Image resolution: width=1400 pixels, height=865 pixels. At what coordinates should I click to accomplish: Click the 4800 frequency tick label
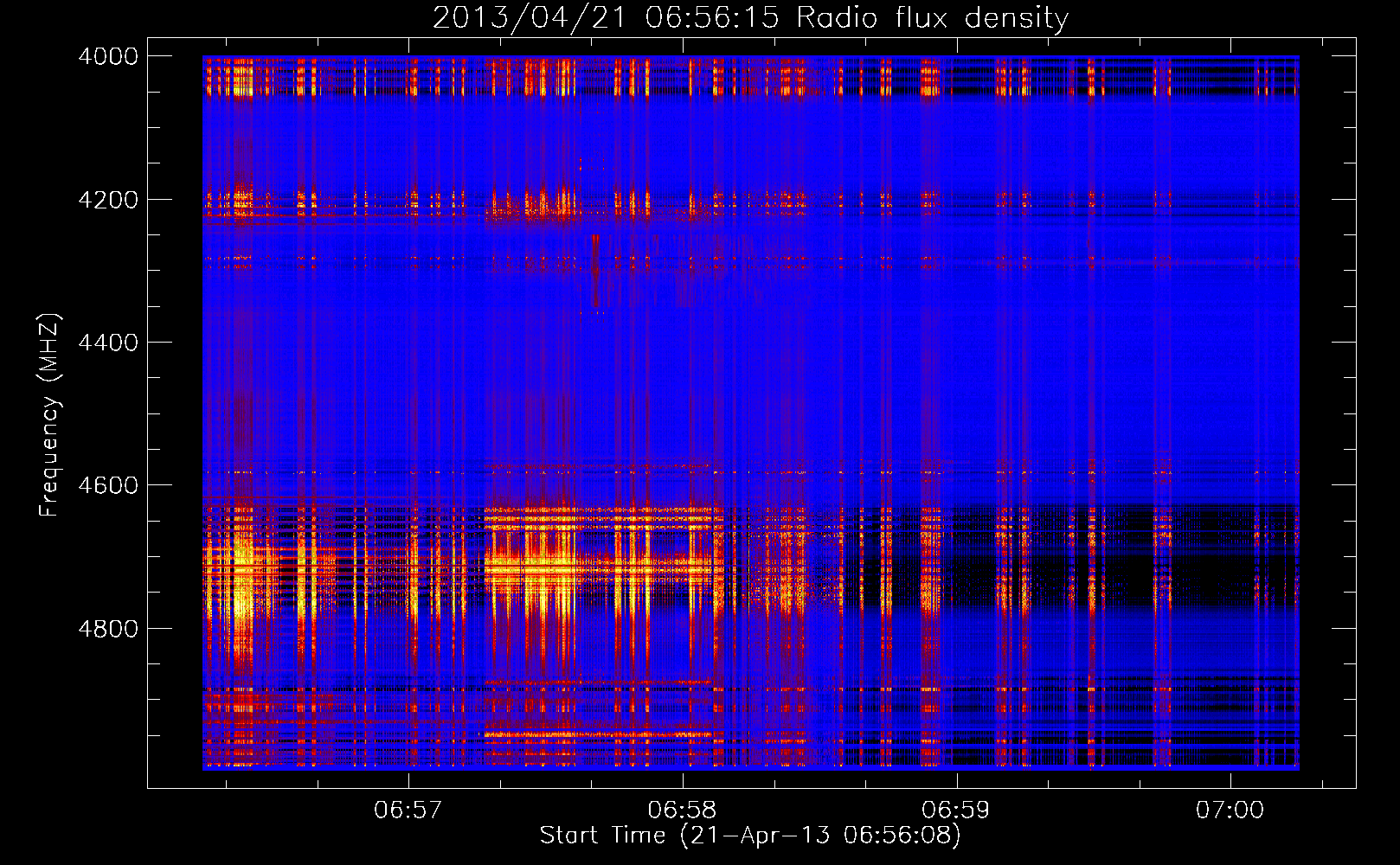[108, 629]
